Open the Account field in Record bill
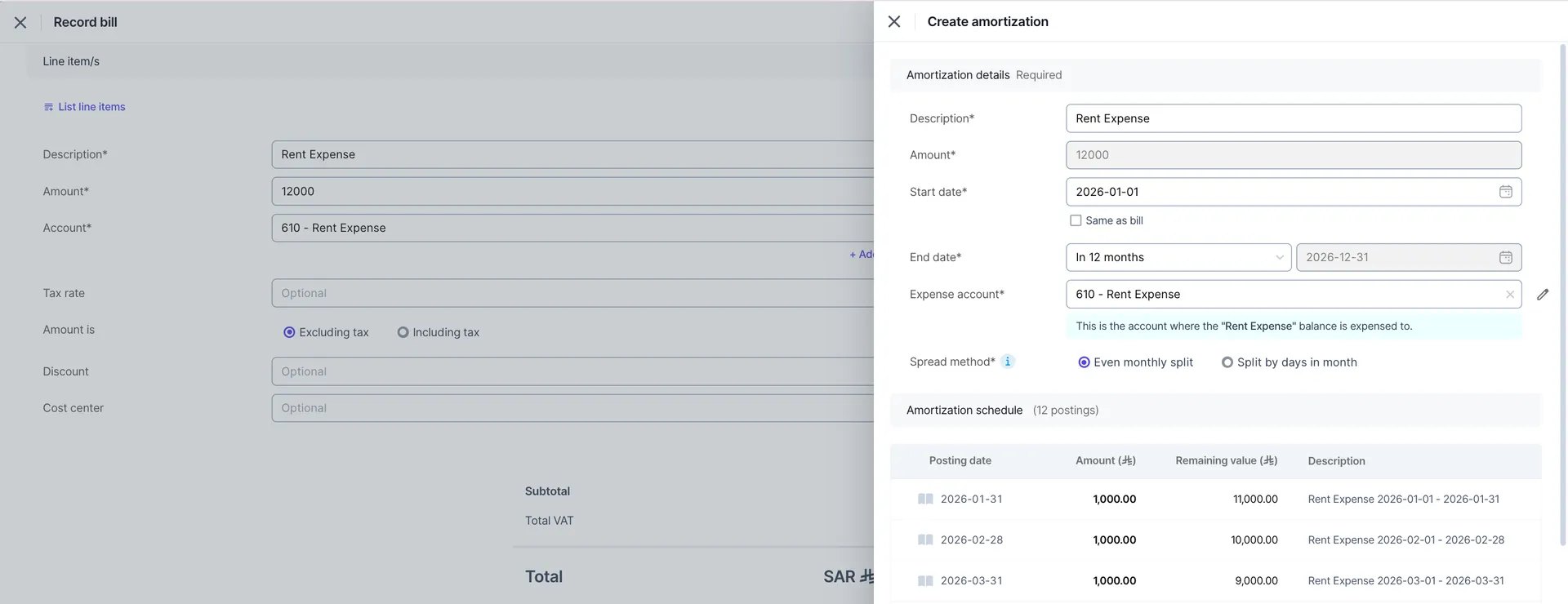This screenshot has width=1568, height=604. 572,228
